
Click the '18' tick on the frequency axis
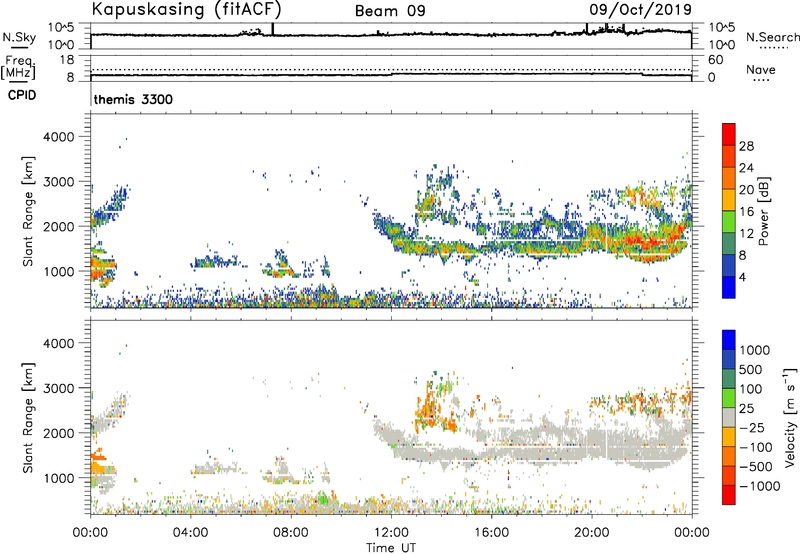tap(67, 60)
